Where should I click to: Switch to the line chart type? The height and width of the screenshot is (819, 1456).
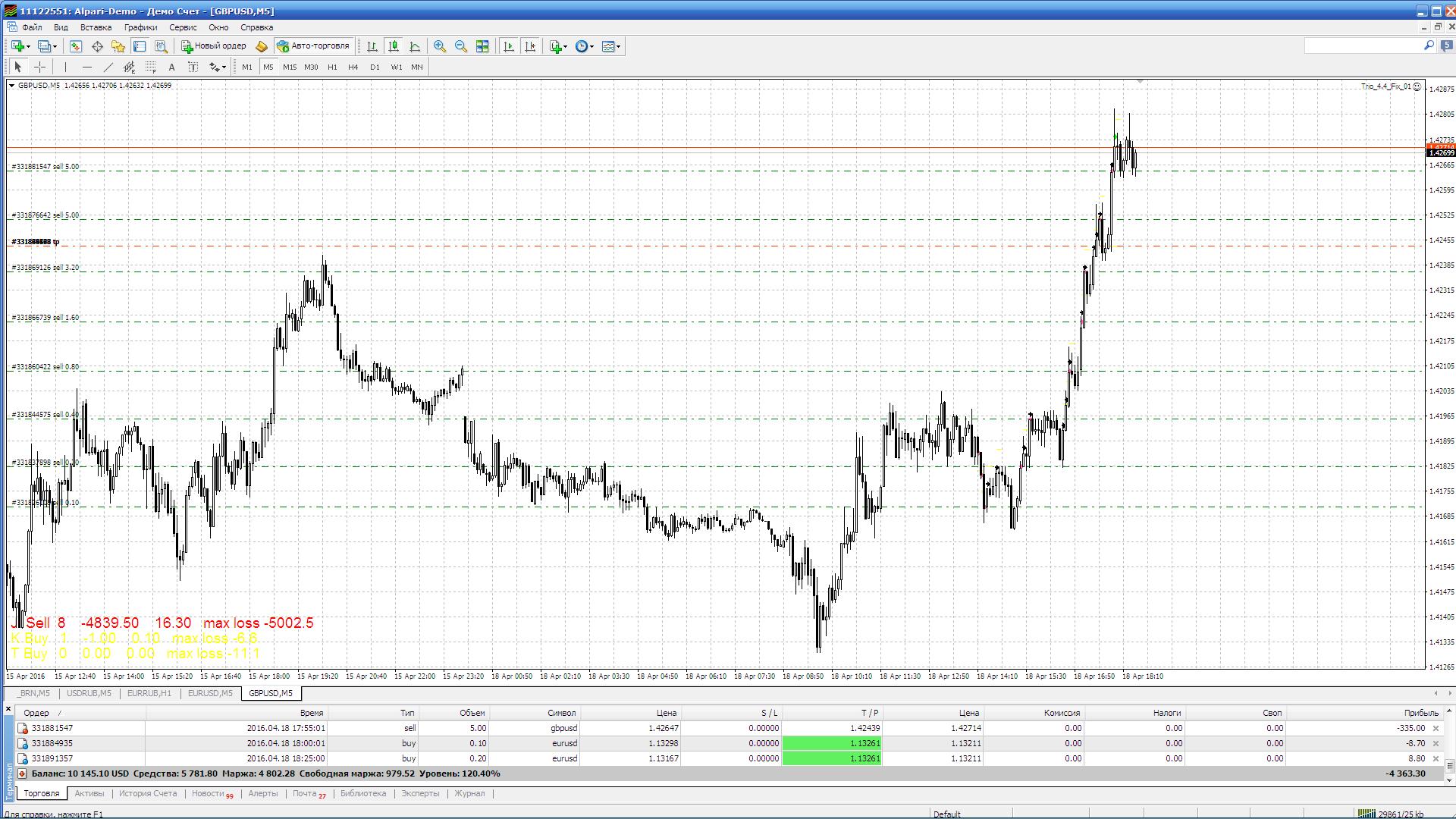click(415, 46)
